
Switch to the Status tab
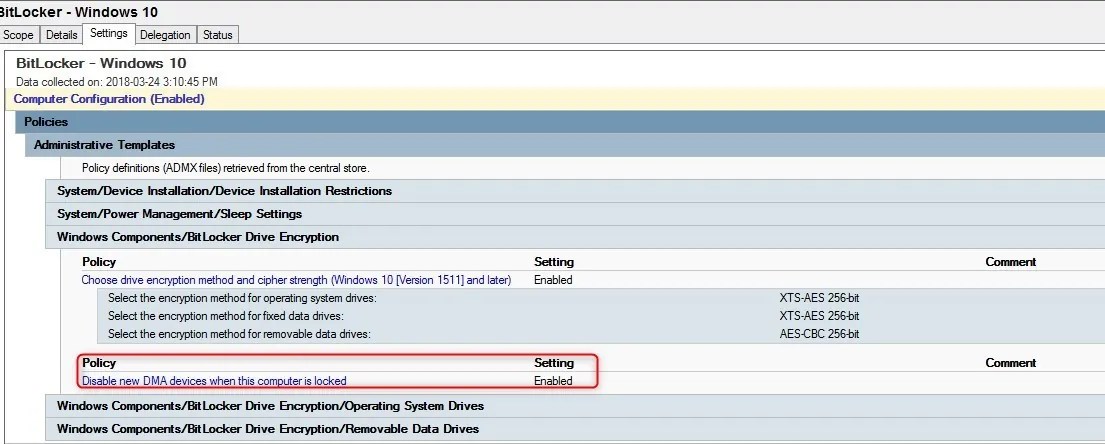coord(218,35)
